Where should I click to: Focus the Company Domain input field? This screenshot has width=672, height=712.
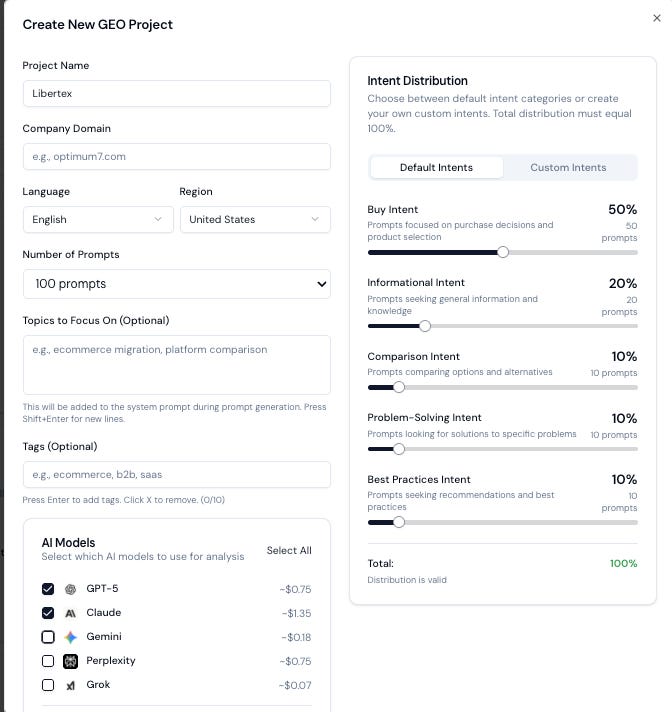[177, 157]
